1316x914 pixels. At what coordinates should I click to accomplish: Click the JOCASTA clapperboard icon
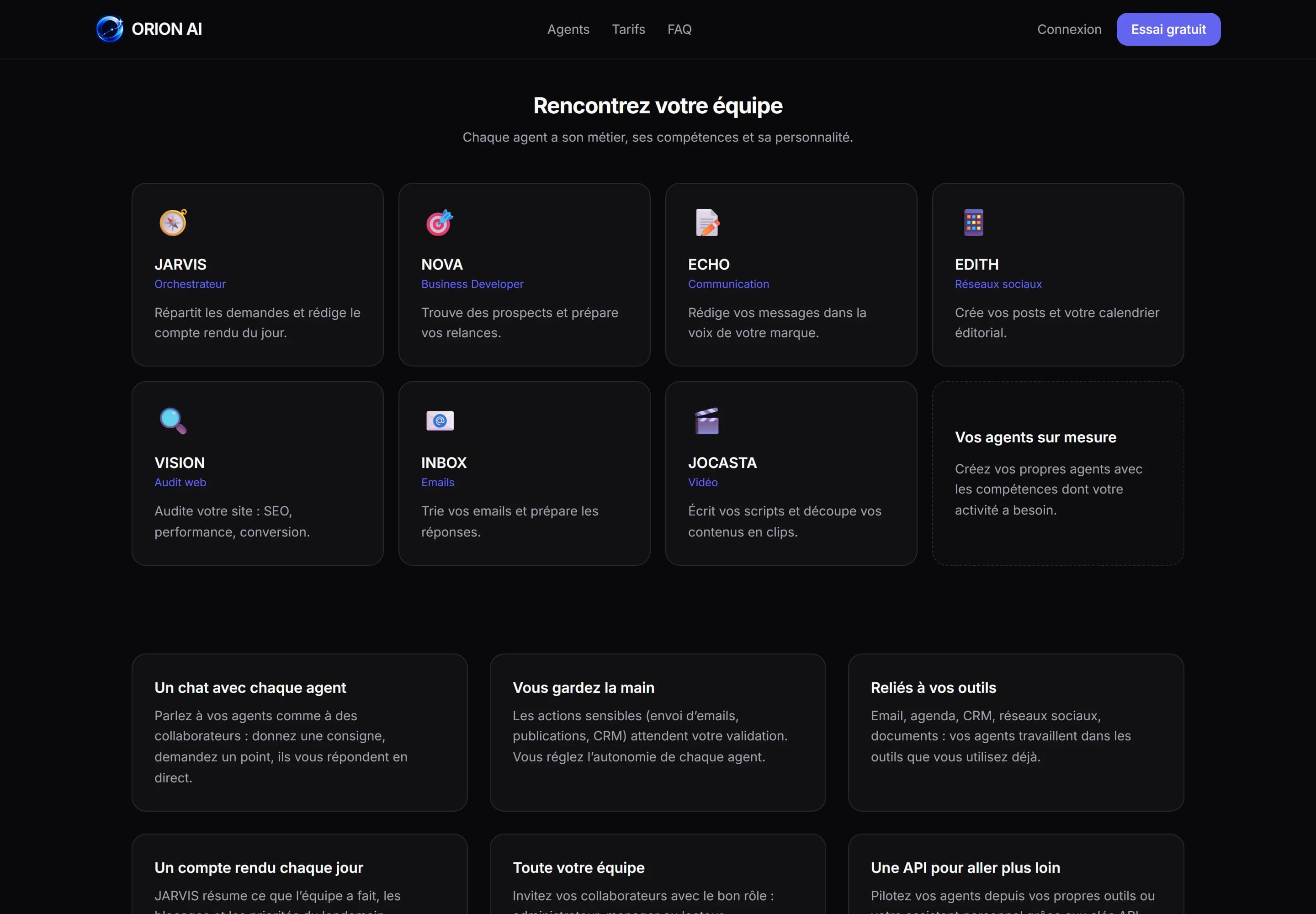707,421
